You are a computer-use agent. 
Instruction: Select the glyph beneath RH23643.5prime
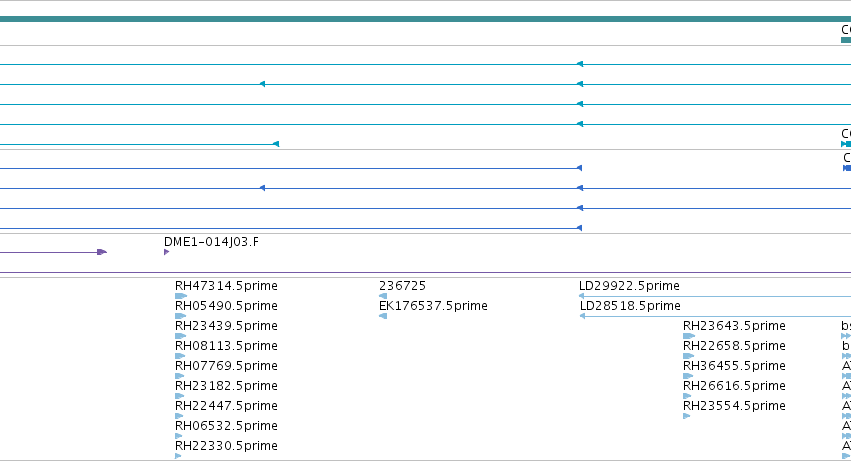pos(689,336)
